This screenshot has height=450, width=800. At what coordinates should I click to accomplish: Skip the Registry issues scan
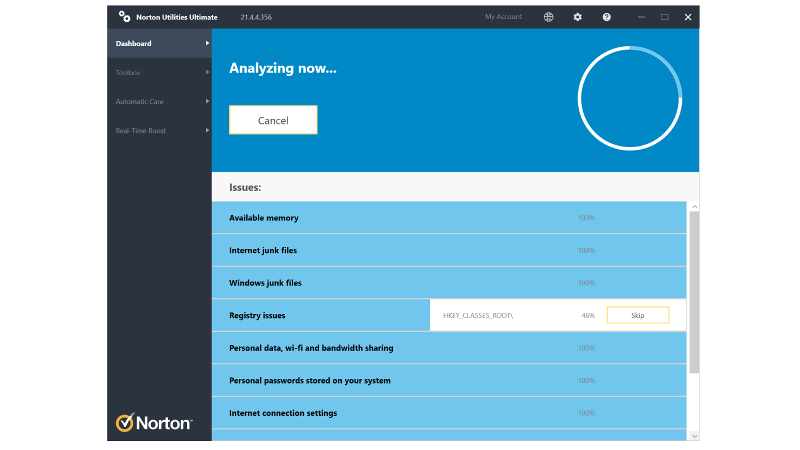click(x=638, y=315)
